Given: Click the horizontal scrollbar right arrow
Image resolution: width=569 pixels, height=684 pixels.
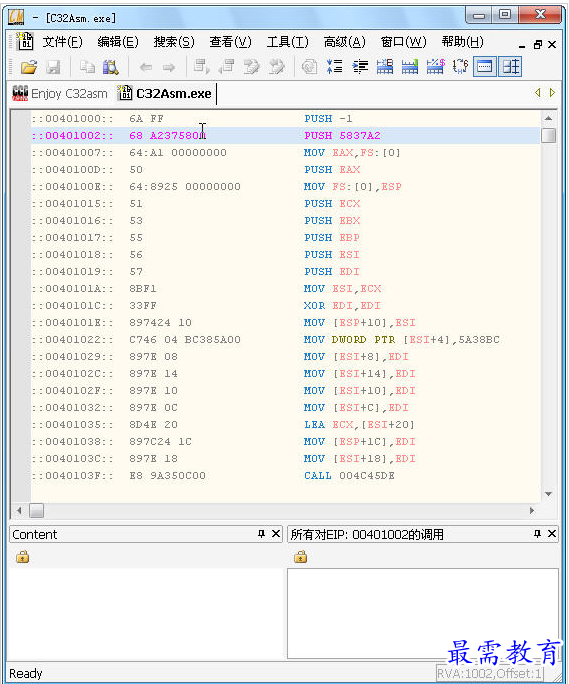Looking at the screenshot, I should pos(532,510).
